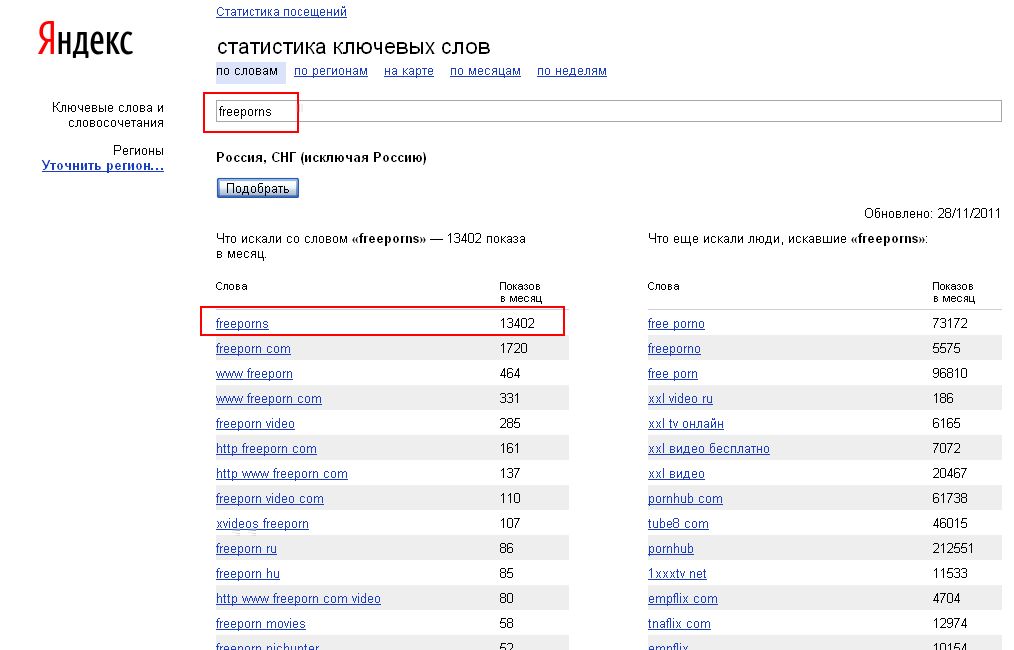The width and height of the screenshot is (1014, 650).
Task: Open the по неделям tab
Action: click(x=572, y=71)
